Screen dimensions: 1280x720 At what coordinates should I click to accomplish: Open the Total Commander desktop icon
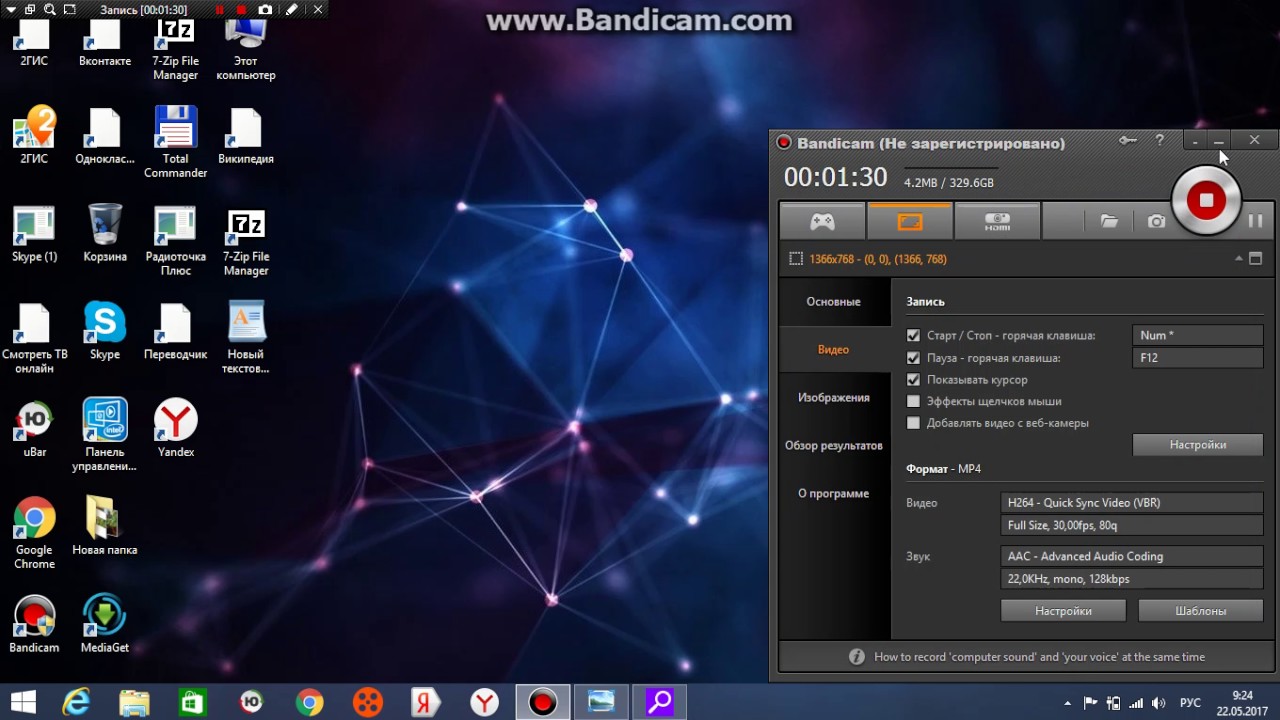tap(175, 142)
